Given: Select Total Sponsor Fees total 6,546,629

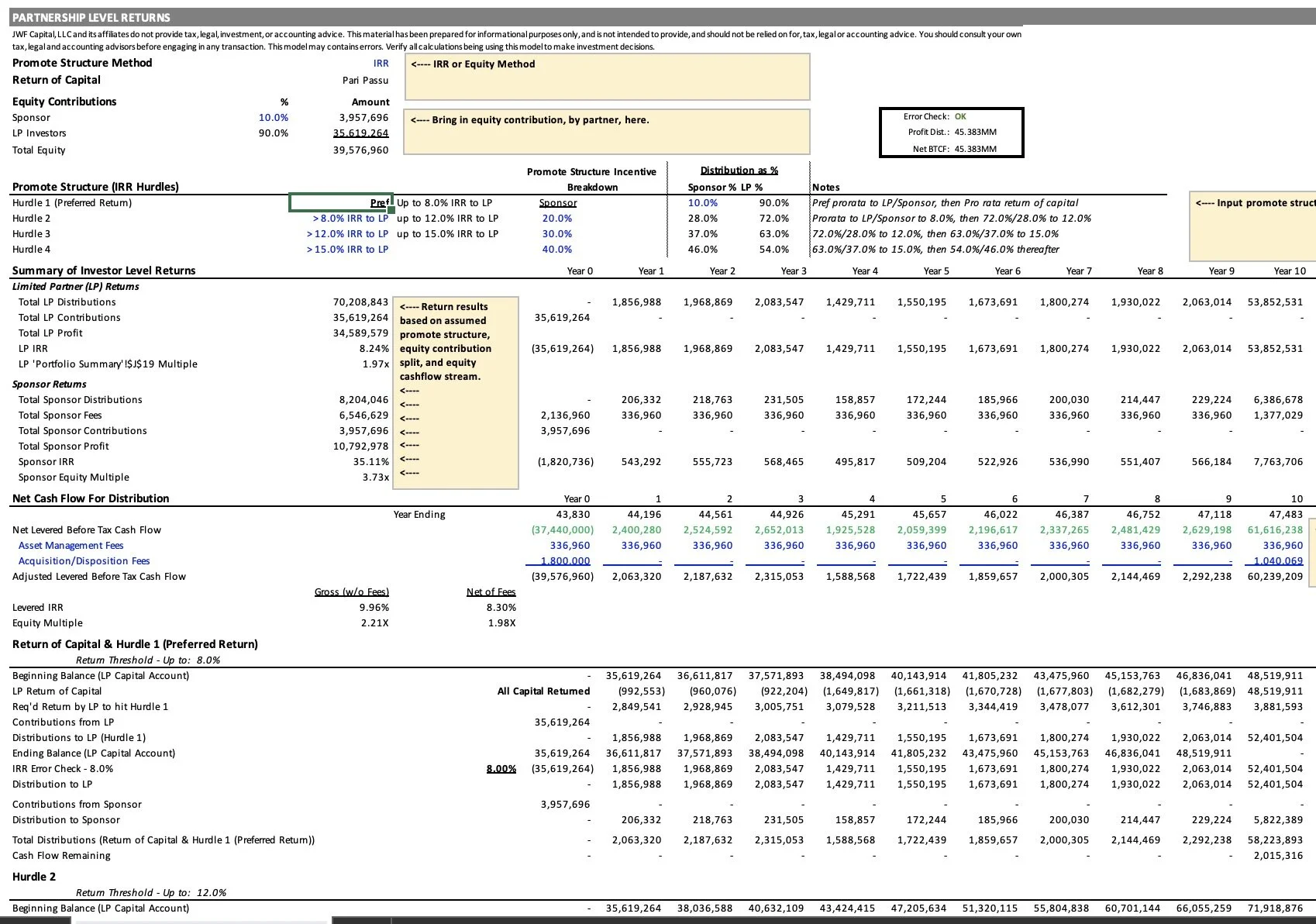Looking at the screenshot, I should coord(363,415).
